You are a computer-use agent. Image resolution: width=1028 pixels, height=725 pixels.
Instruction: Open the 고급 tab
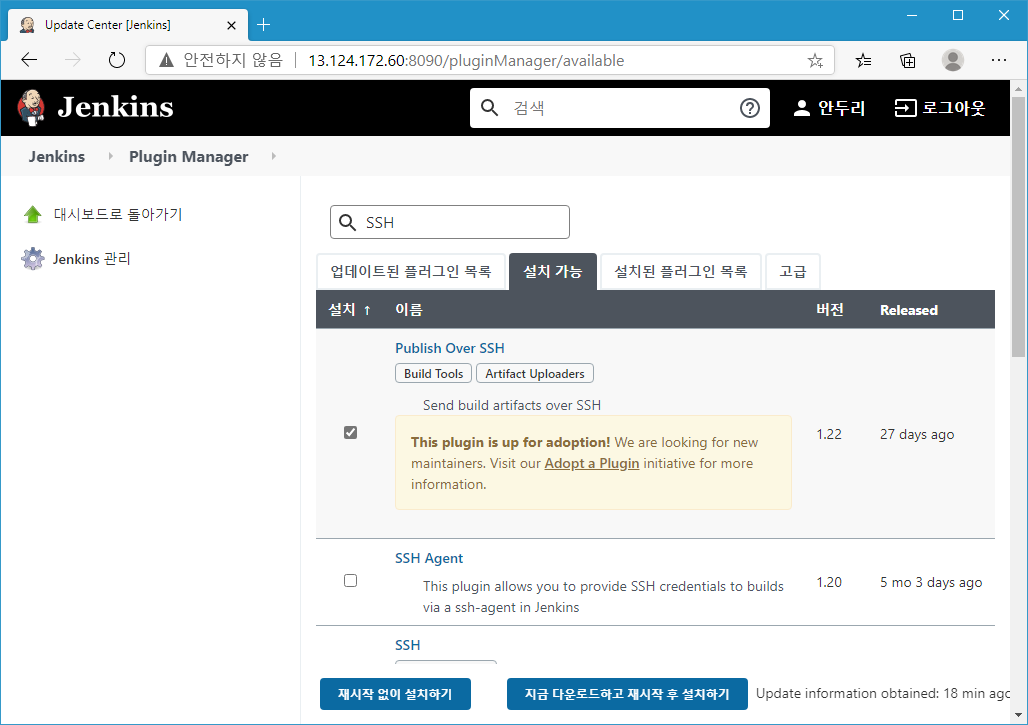point(793,271)
